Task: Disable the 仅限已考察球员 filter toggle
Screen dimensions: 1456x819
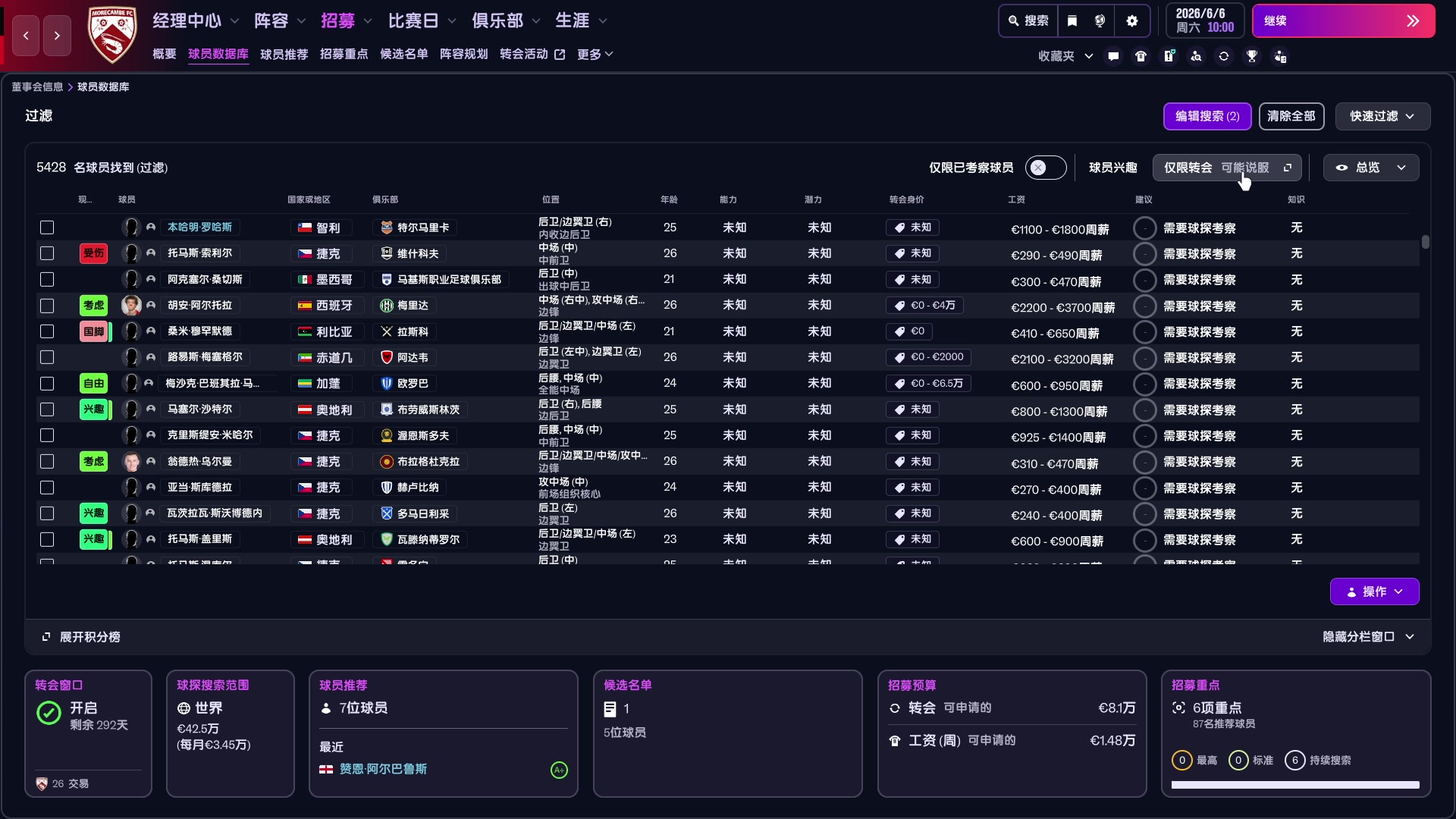Action: 1045,167
